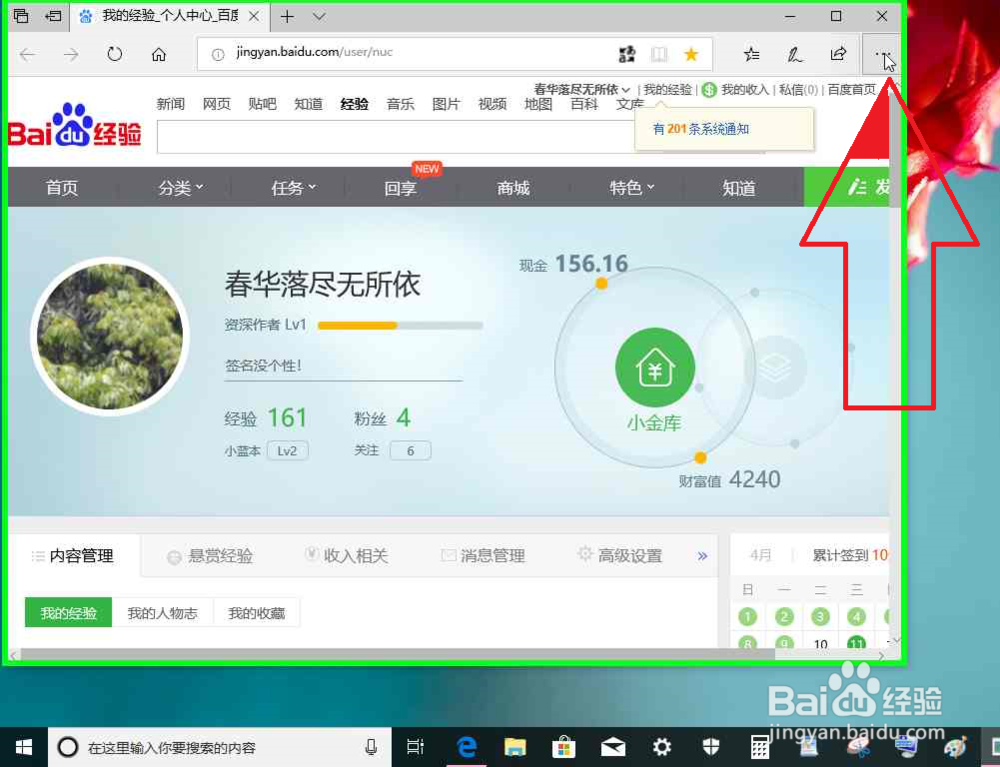This screenshot has width=1000, height=767.
Task: Launch Microsoft Edge from the taskbar
Action: 464,746
